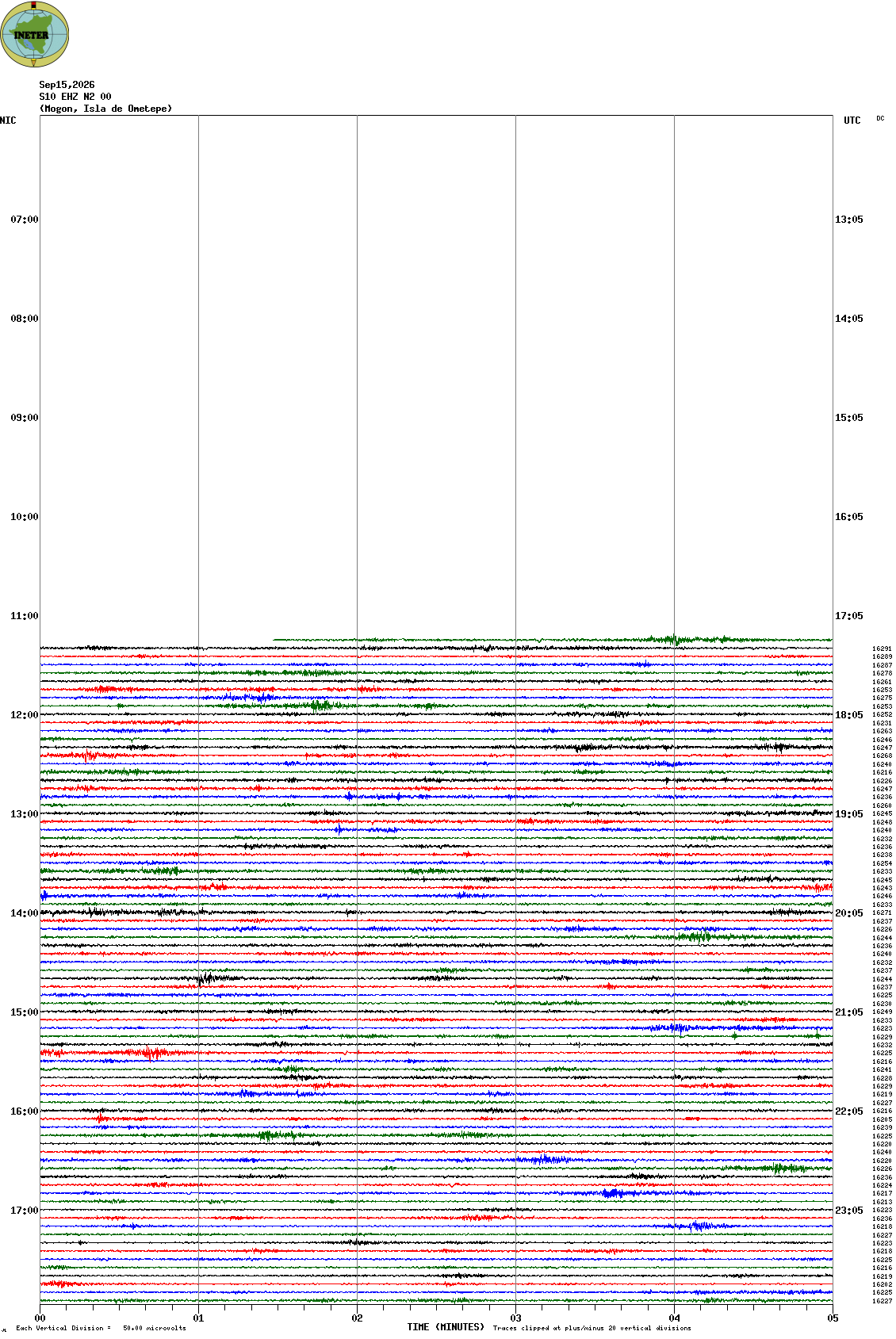Select the 07:00 local time label
Viewport: 896px width, 1339px height.
click(25, 220)
